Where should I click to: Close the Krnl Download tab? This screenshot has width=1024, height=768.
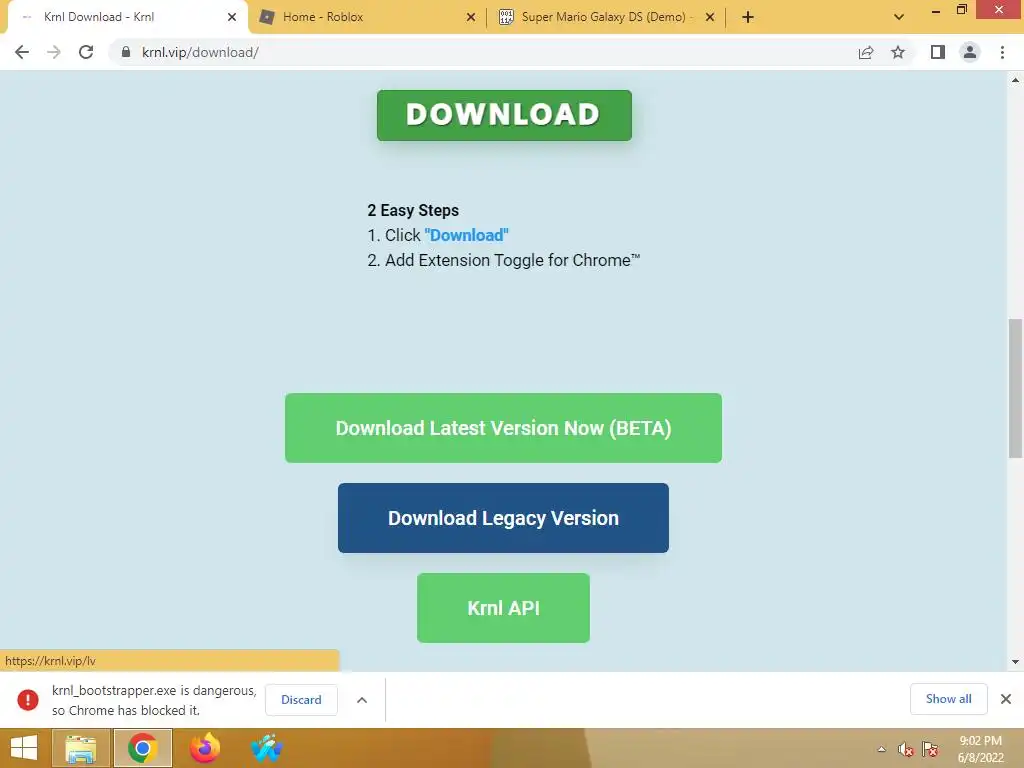pos(232,17)
